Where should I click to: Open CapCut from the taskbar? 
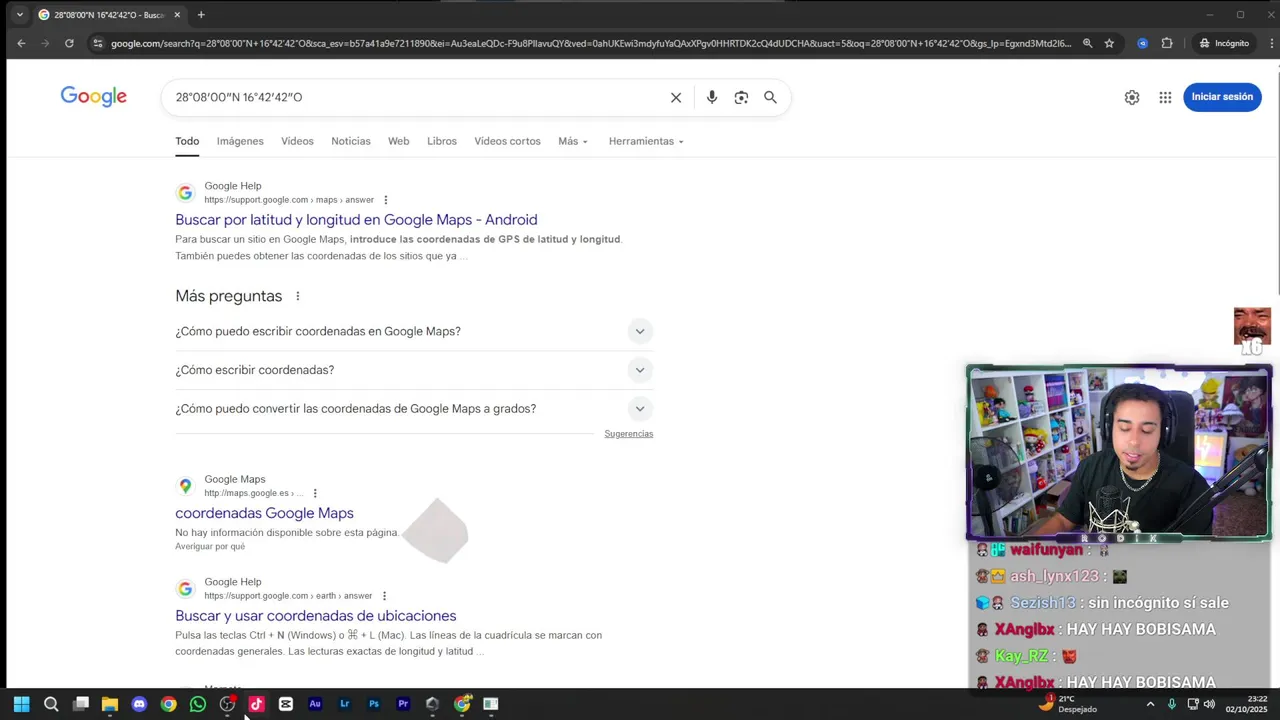(x=286, y=704)
